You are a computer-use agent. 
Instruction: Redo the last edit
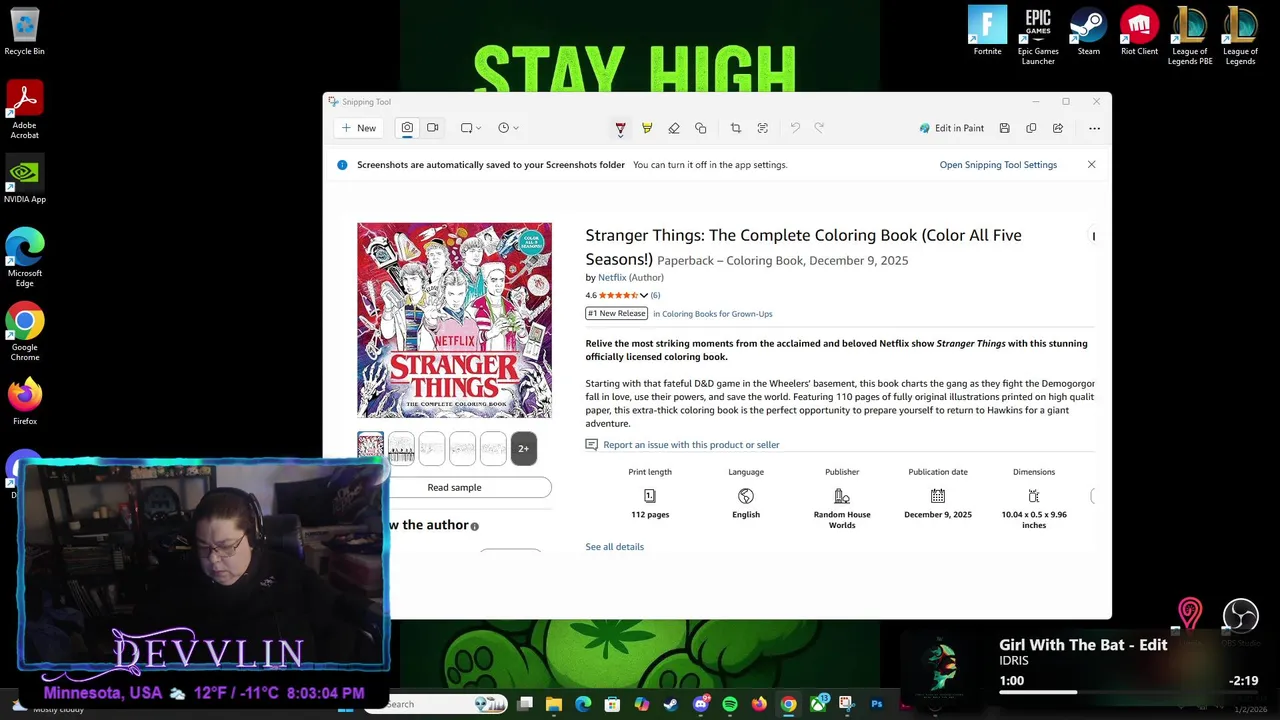(x=819, y=128)
